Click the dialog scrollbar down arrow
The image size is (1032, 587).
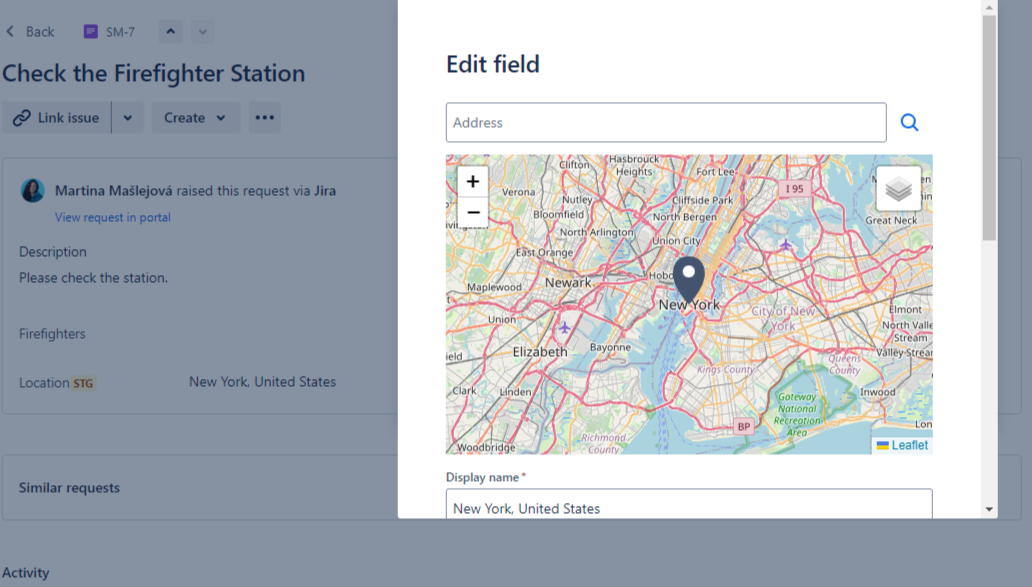(989, 509)
